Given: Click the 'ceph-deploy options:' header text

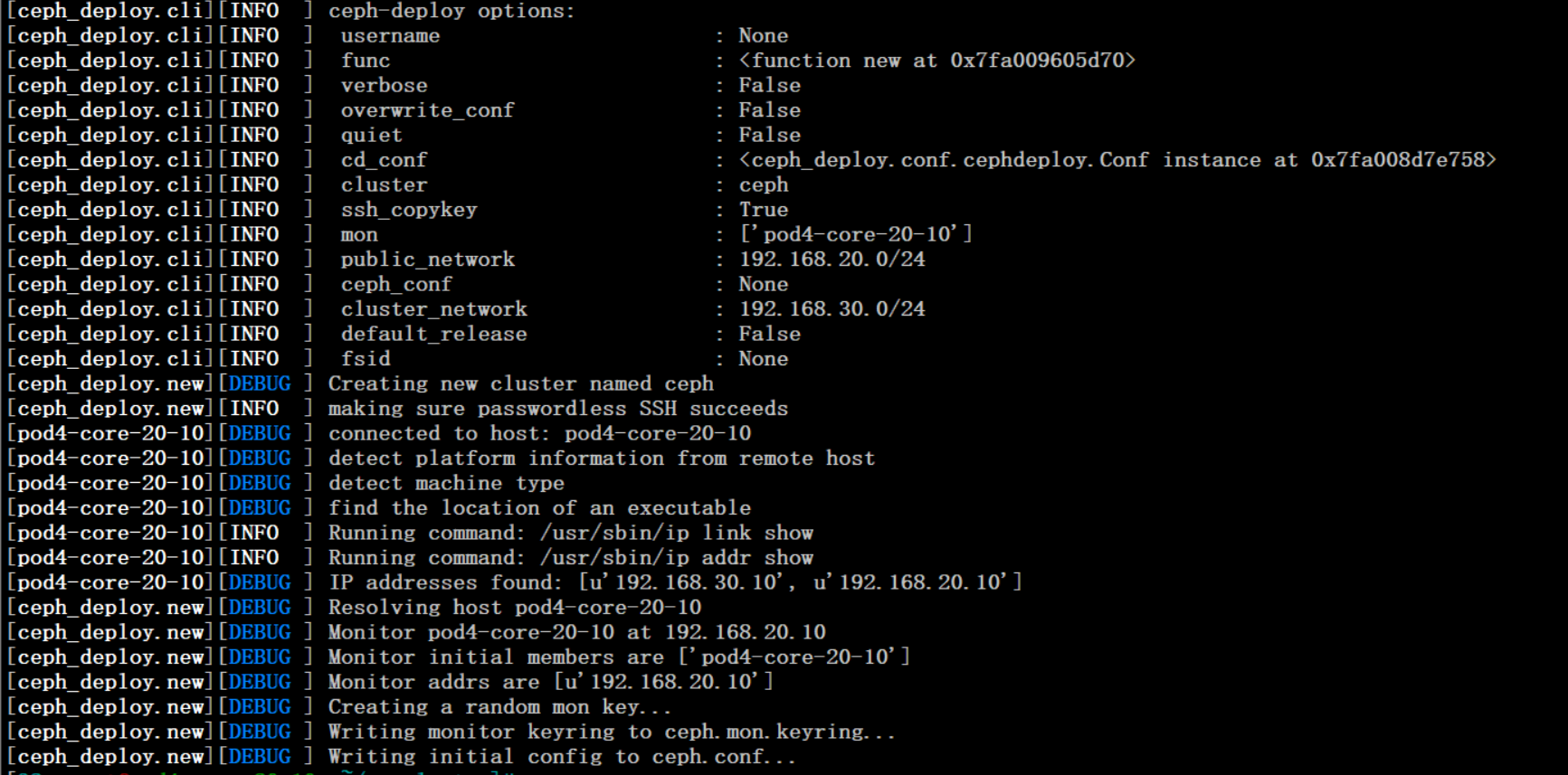Looking at the screenshot, I should (x=451, y=11).
